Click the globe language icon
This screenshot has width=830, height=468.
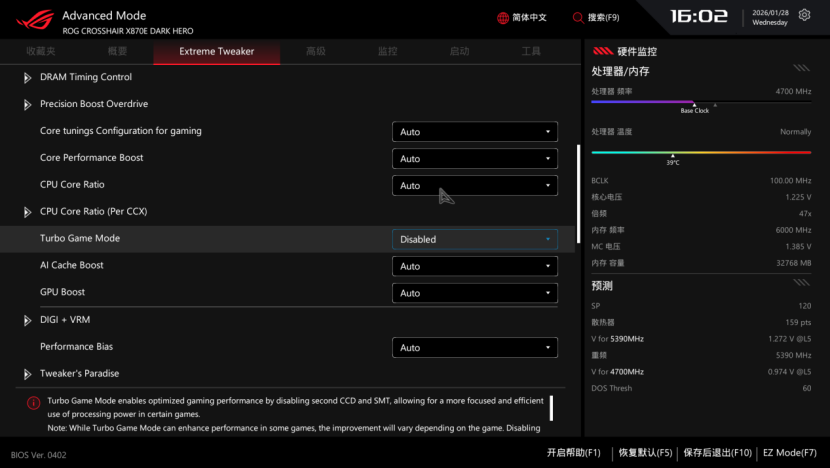503,18
